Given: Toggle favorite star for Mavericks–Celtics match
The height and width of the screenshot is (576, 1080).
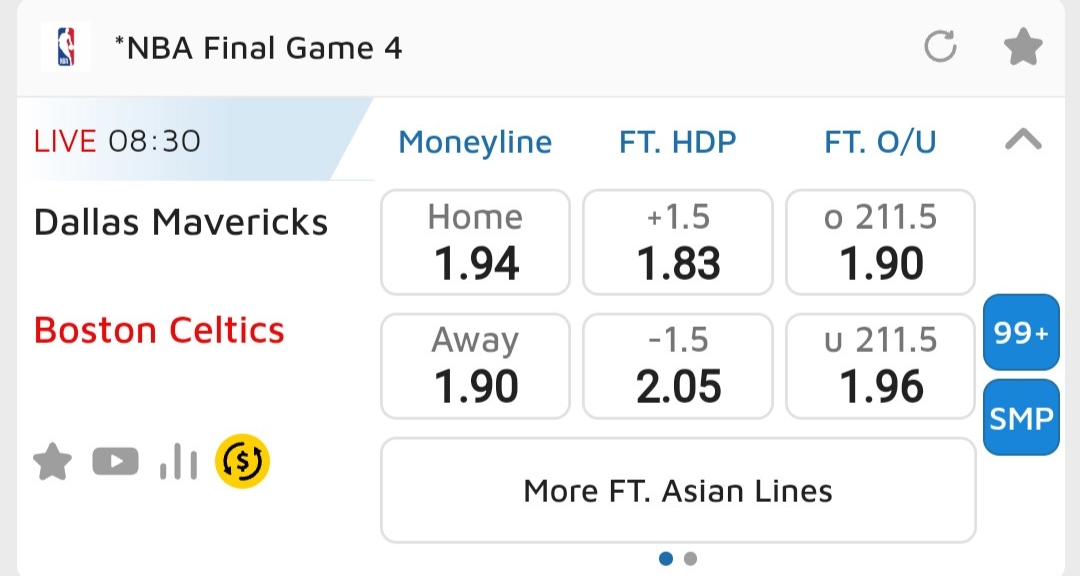Looking at the screenshot, I should pos(53,462).
